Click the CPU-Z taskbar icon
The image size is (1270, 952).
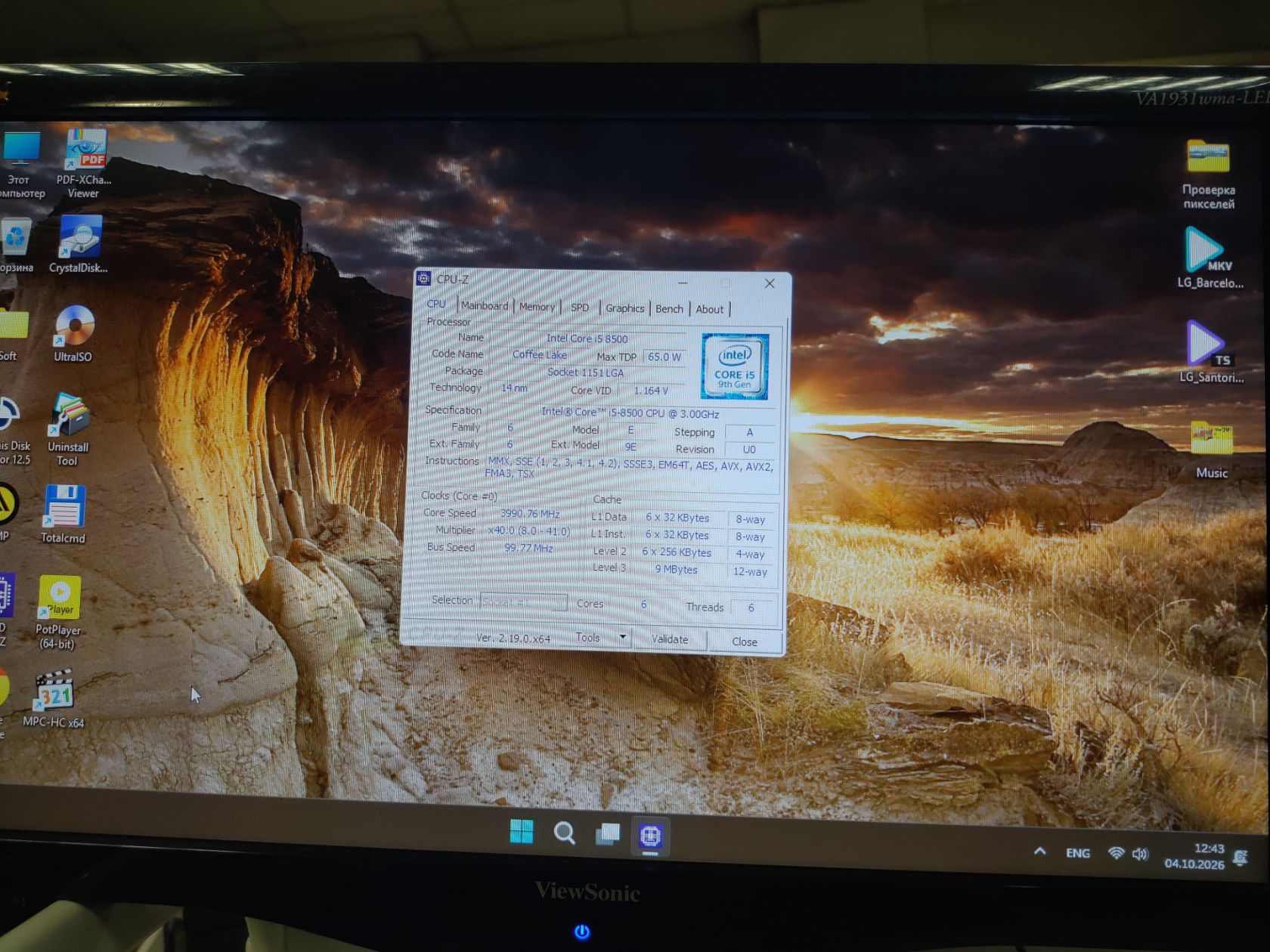click(x=650, y=836)
